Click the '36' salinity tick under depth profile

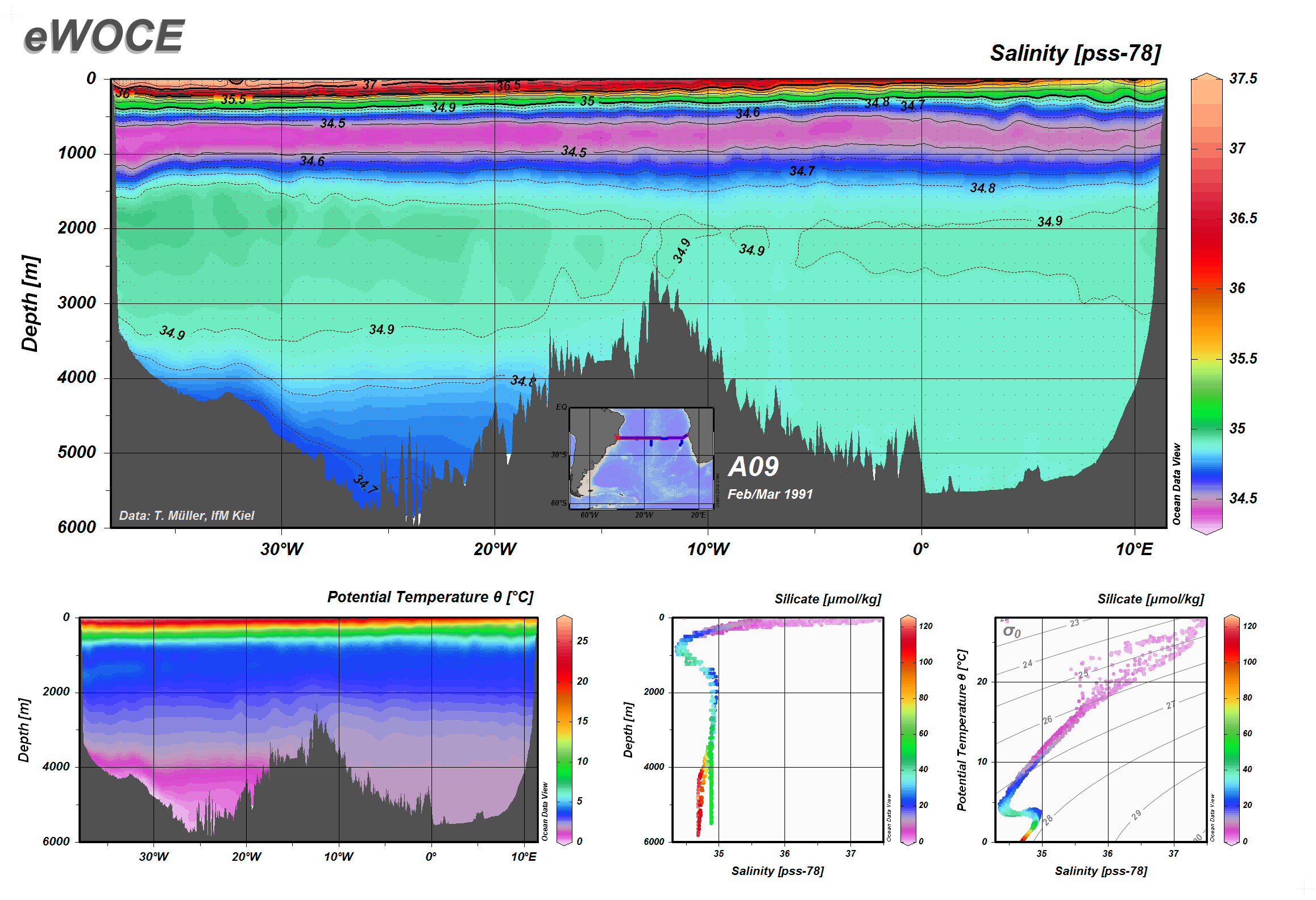click(784, 853)
